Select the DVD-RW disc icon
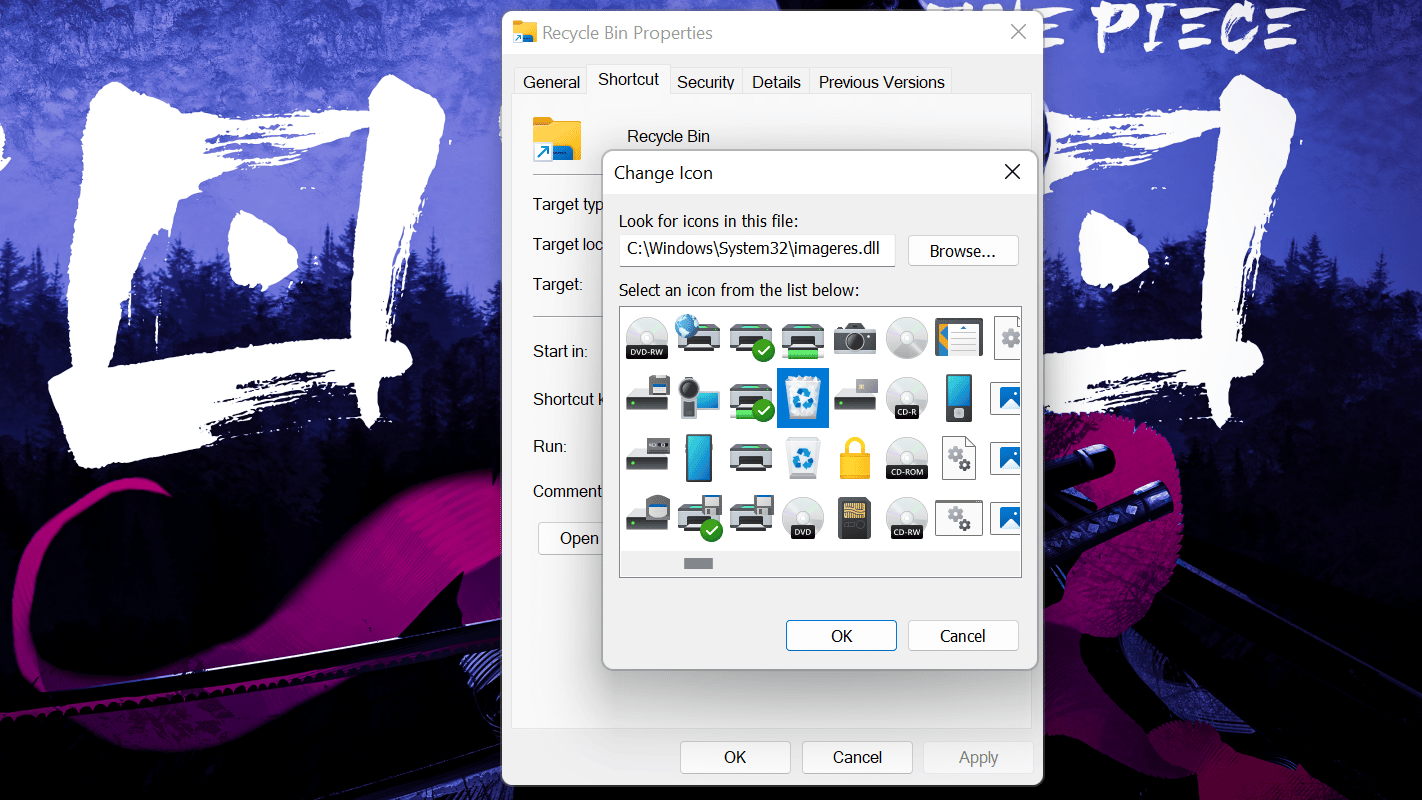The height and width of the screenshot is (800, 1422). point(646,337)
